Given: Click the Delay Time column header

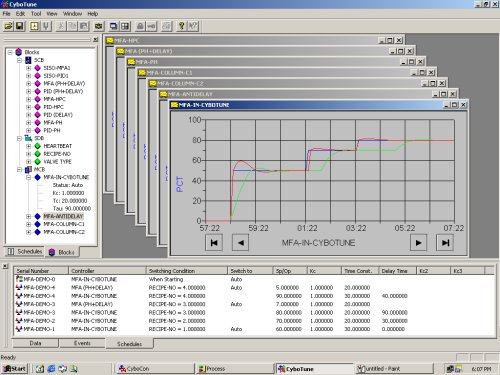Looking at the screenshot, I should coord(398,271).
